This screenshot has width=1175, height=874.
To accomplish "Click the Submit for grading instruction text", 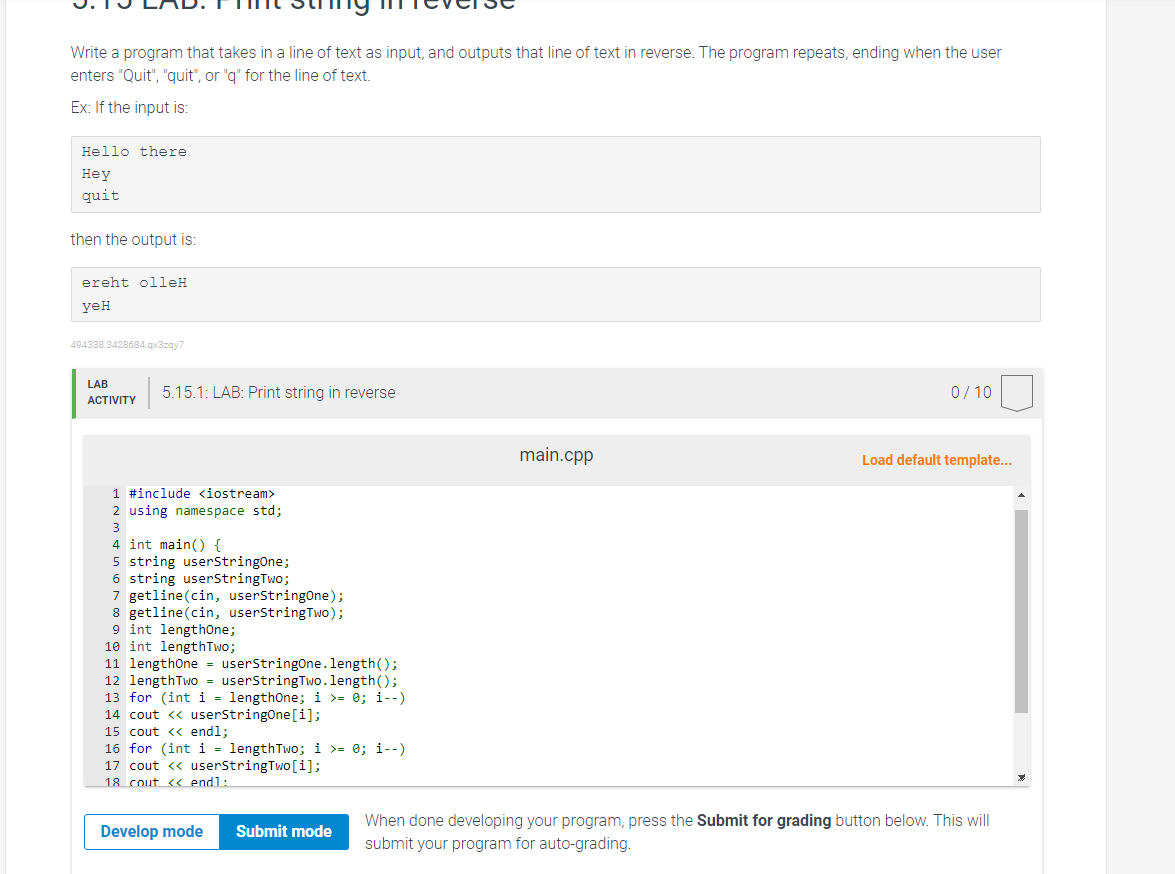I will [677, 831].
